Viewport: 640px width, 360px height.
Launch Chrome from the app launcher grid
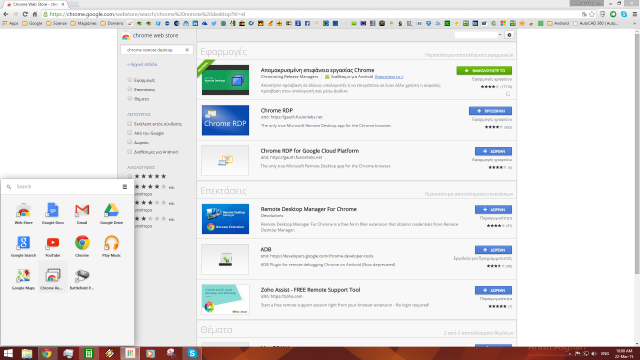pos(82,246)
